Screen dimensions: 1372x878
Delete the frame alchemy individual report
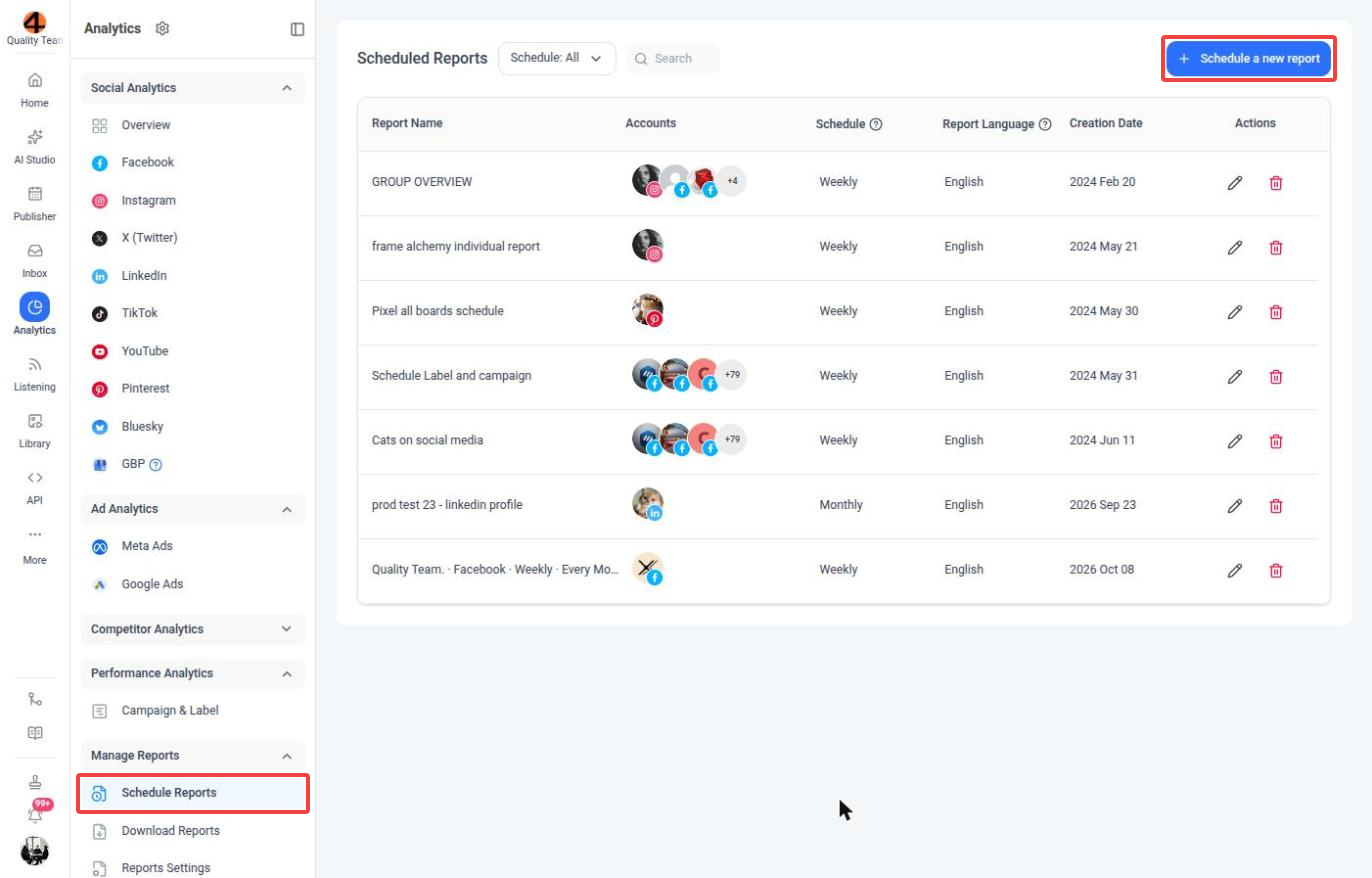(x=1276, y=247)
